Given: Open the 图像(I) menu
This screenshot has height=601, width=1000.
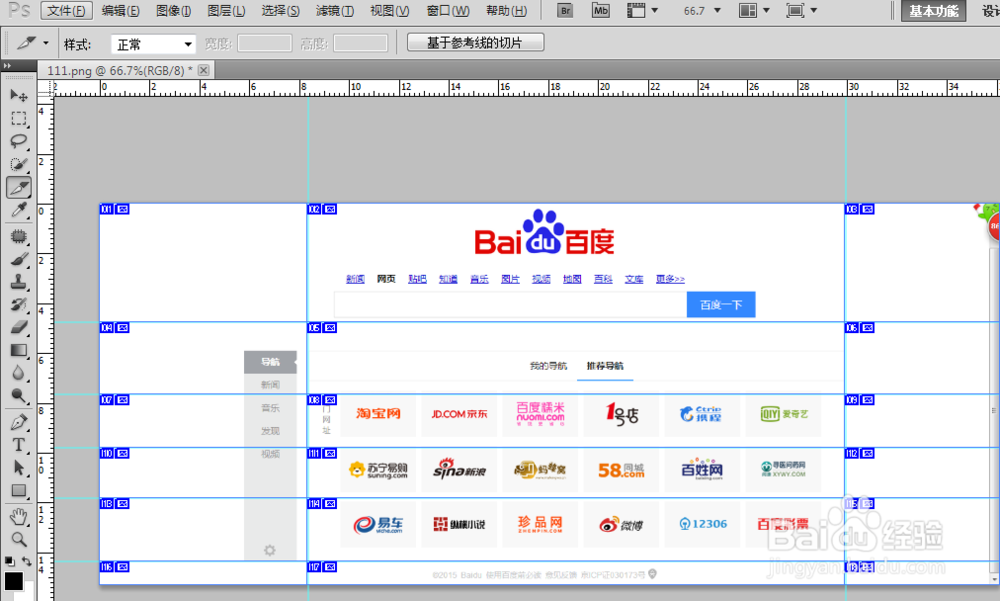Looking at the screenshot, I should (x=173, y=11).
